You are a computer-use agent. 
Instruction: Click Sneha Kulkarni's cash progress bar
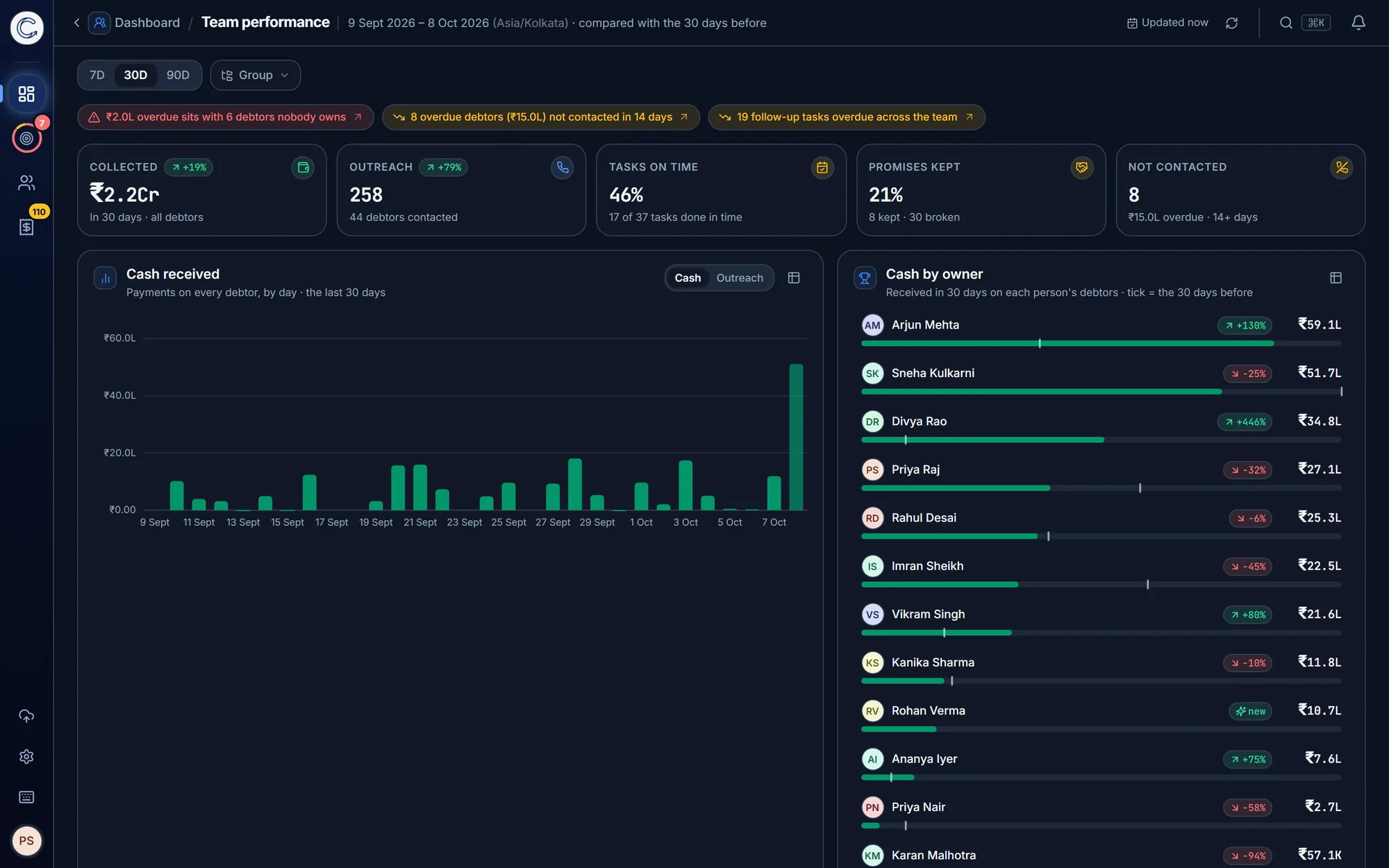pos(1101,392)
